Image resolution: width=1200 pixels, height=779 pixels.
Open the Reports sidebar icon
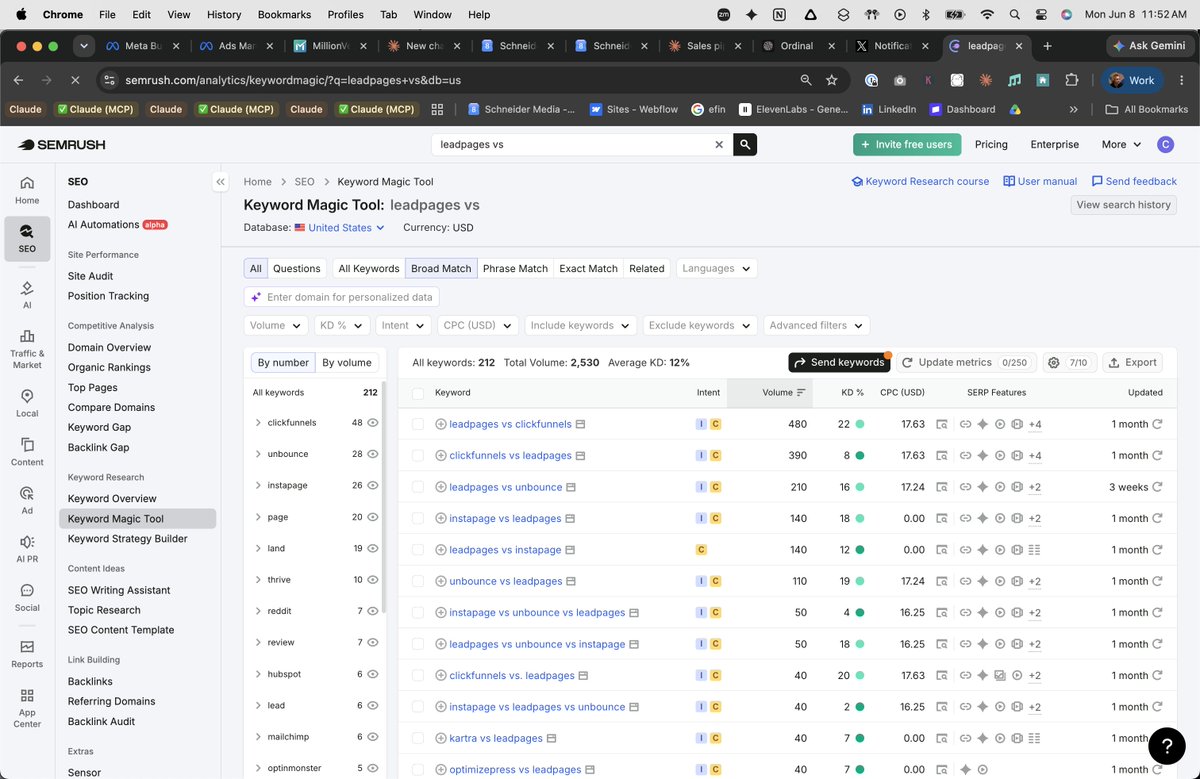[x=27, y=654]
